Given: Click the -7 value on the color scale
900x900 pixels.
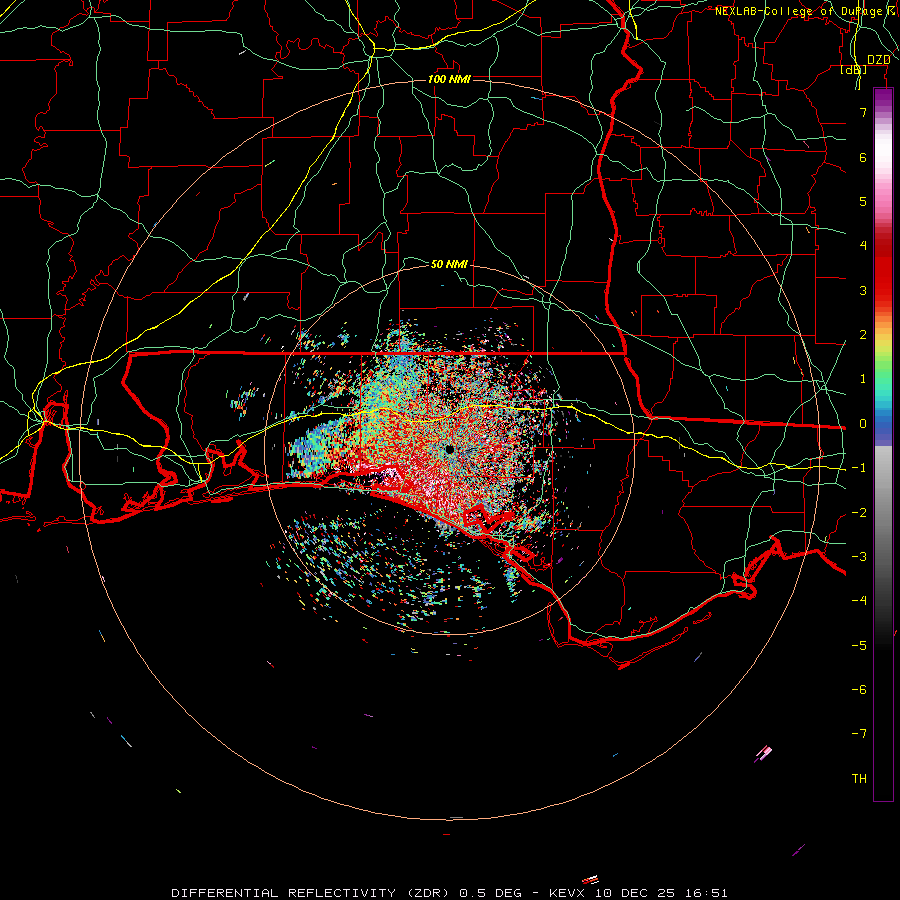Looking at the screenshot, I should [859, 734].
